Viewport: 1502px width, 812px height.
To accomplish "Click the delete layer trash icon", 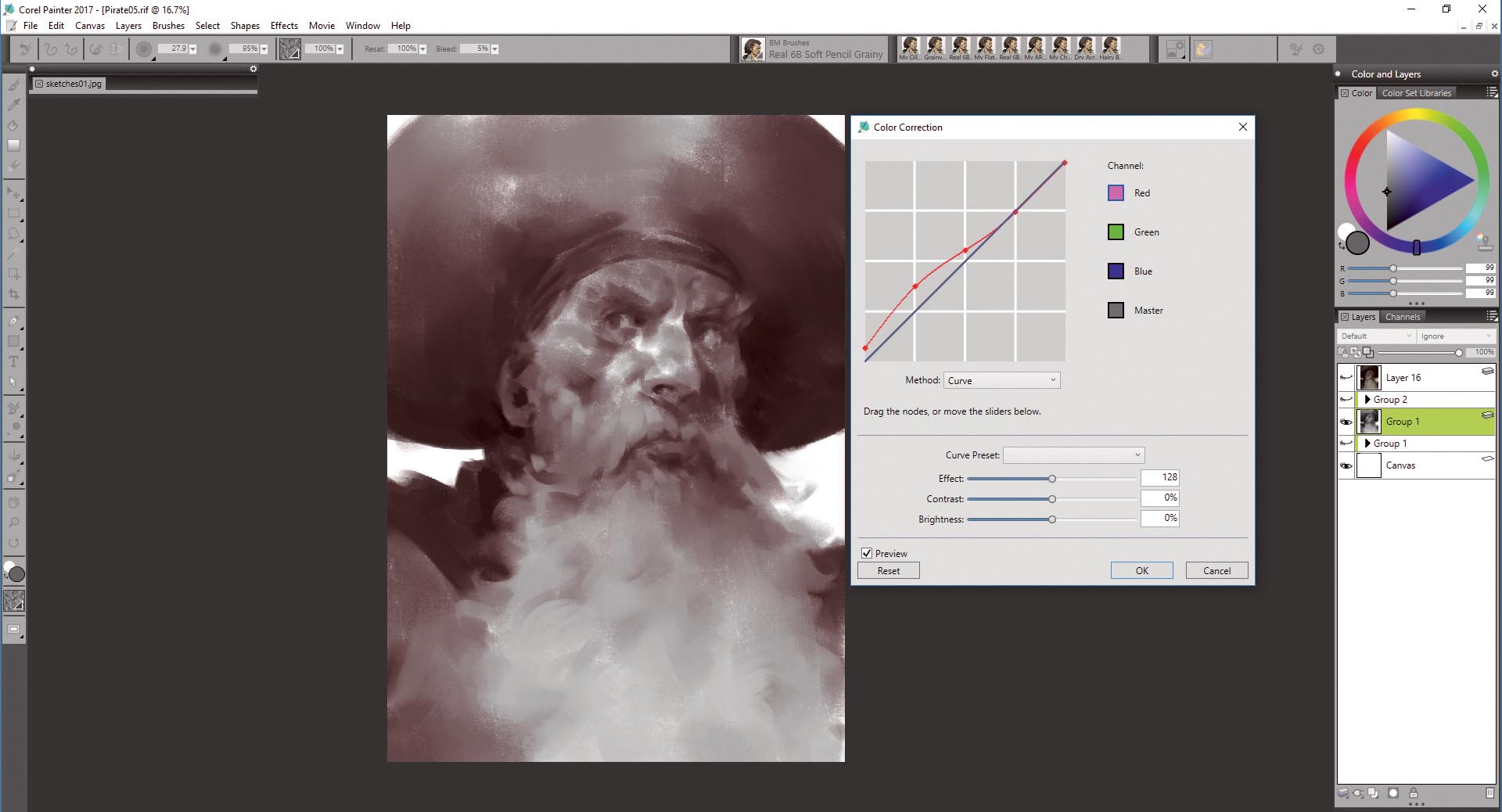I will (1489, 793).
